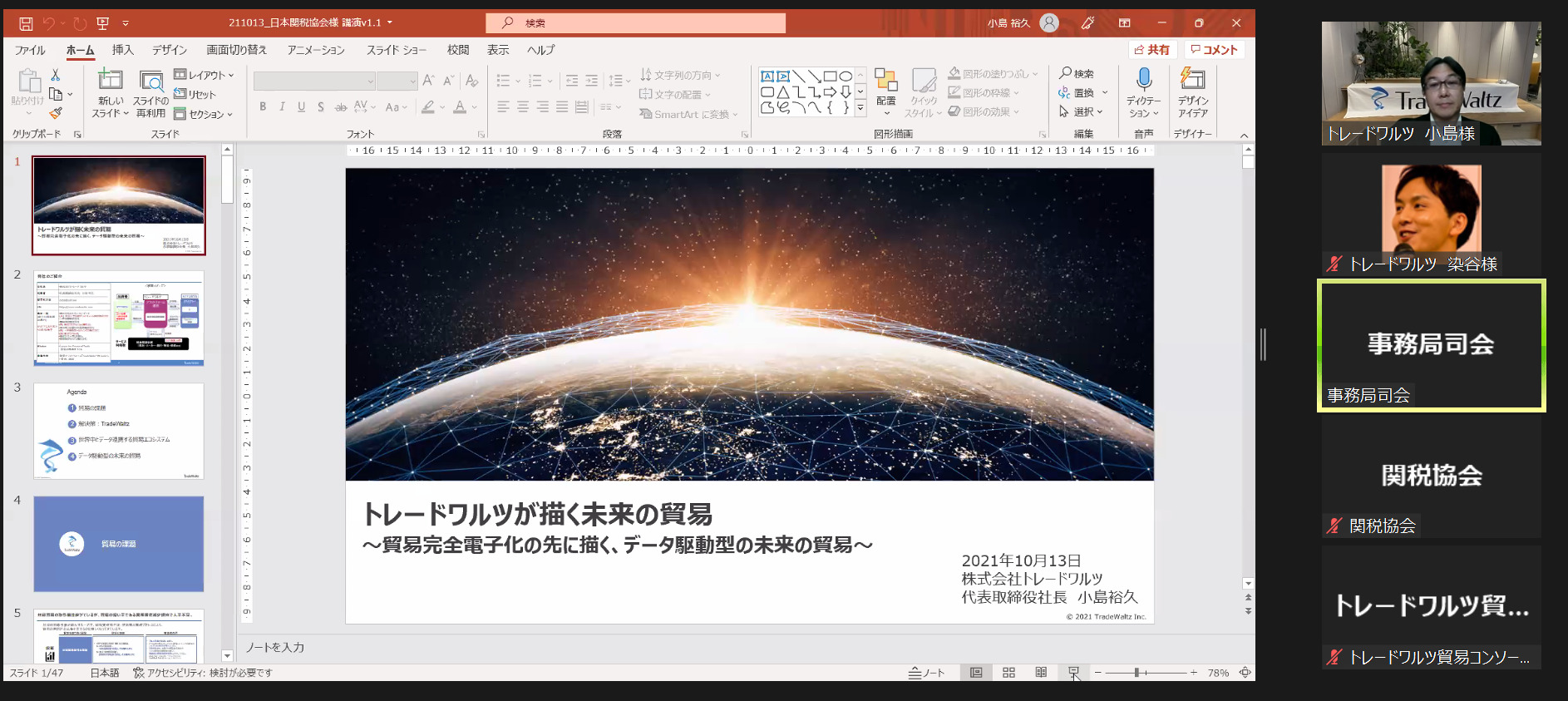
Task: Start slideshow from status bar icon
Action: click(x=1073, y=673)
